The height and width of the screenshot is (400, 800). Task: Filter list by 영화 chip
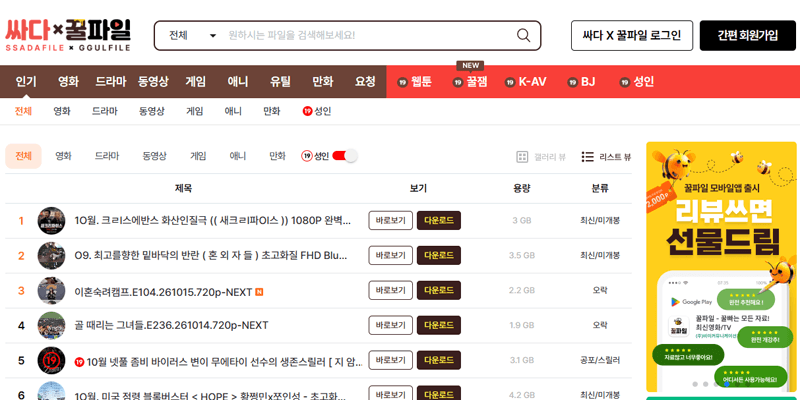point(63,156)
